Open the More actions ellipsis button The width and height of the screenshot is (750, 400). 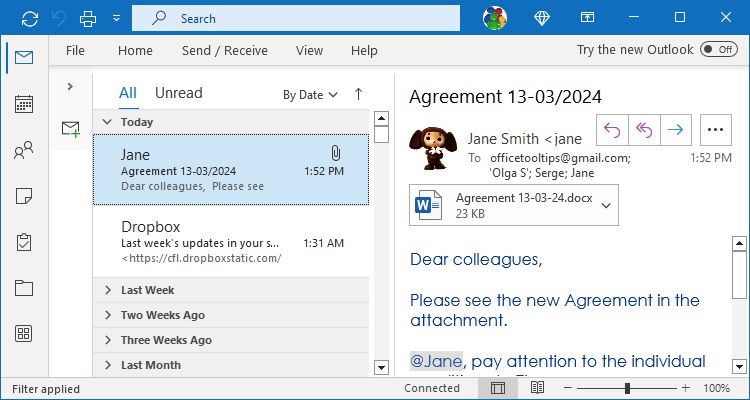tap(716, 130)
